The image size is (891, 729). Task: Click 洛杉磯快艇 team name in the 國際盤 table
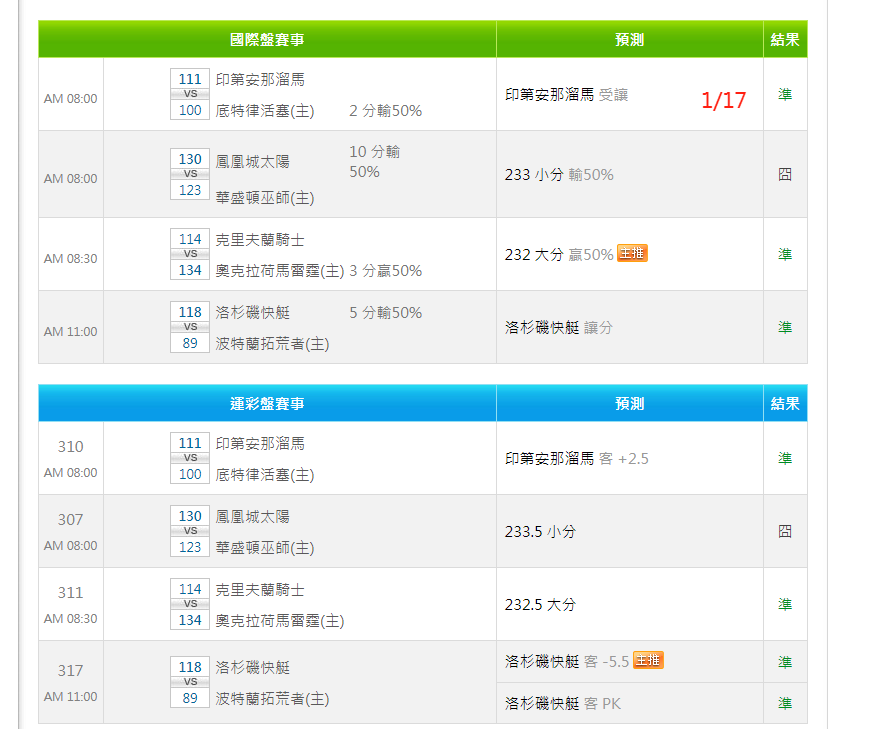252,313
